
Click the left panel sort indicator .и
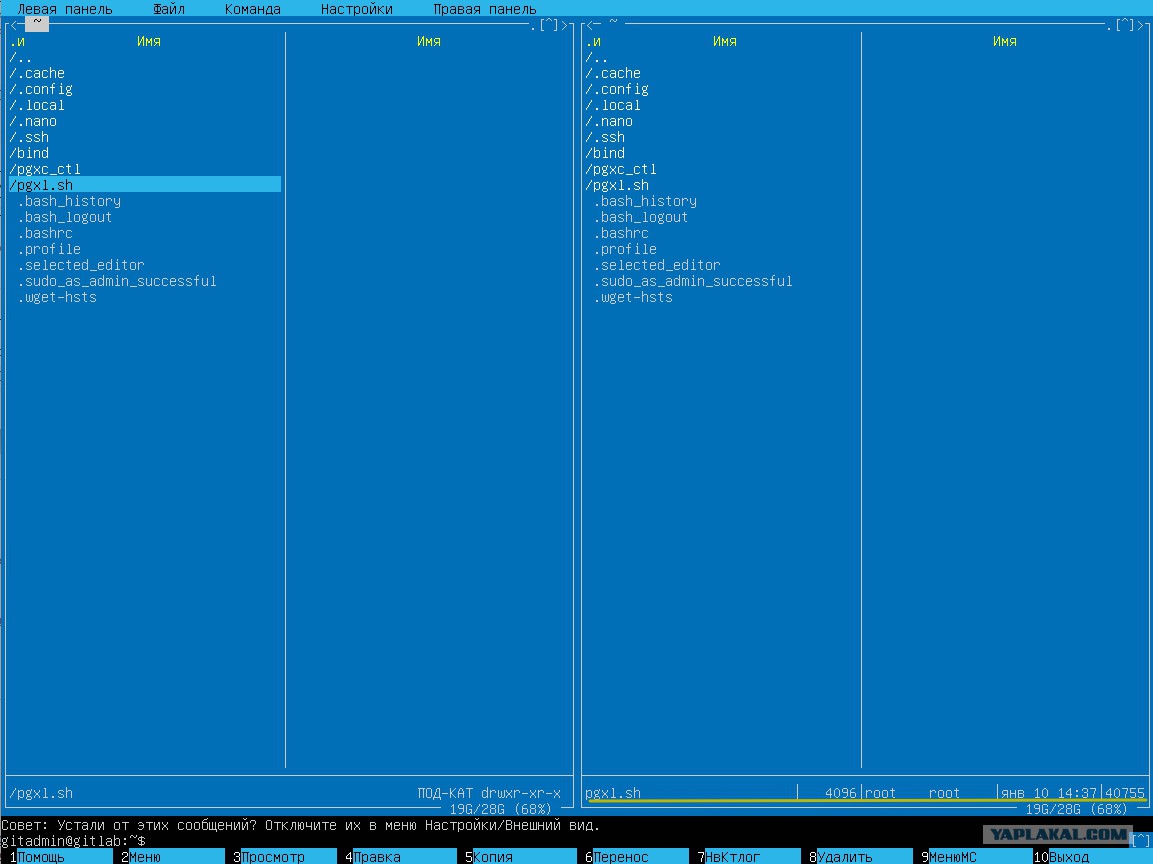(x=18, y=41)
